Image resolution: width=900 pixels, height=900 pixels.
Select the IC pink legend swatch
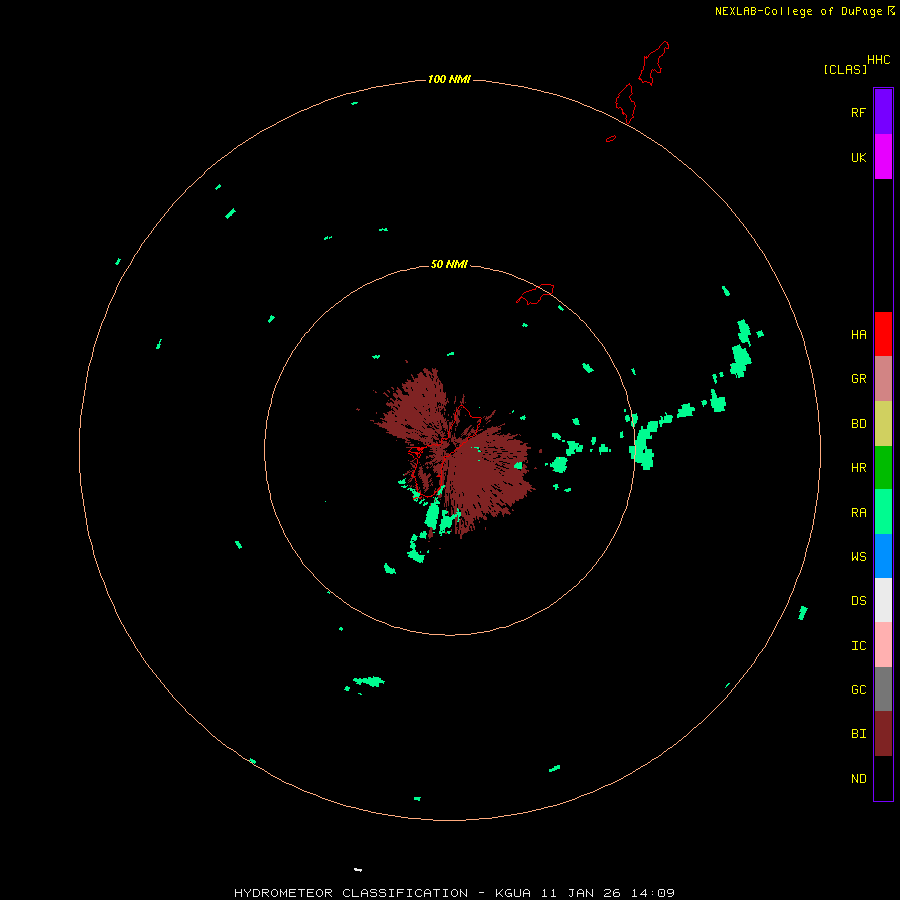[883, 645]
